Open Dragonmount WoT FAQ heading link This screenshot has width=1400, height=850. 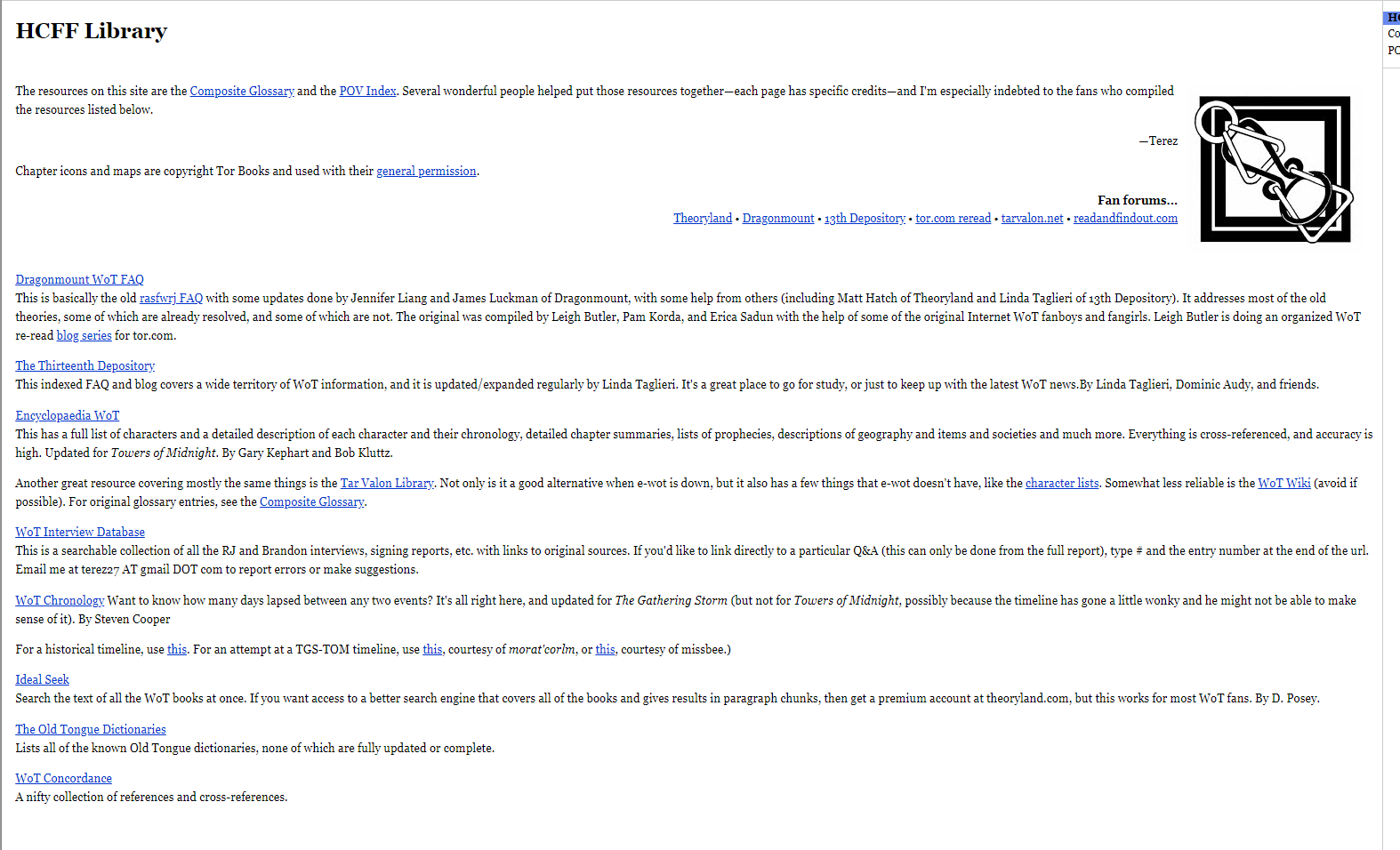pos(79,279)
